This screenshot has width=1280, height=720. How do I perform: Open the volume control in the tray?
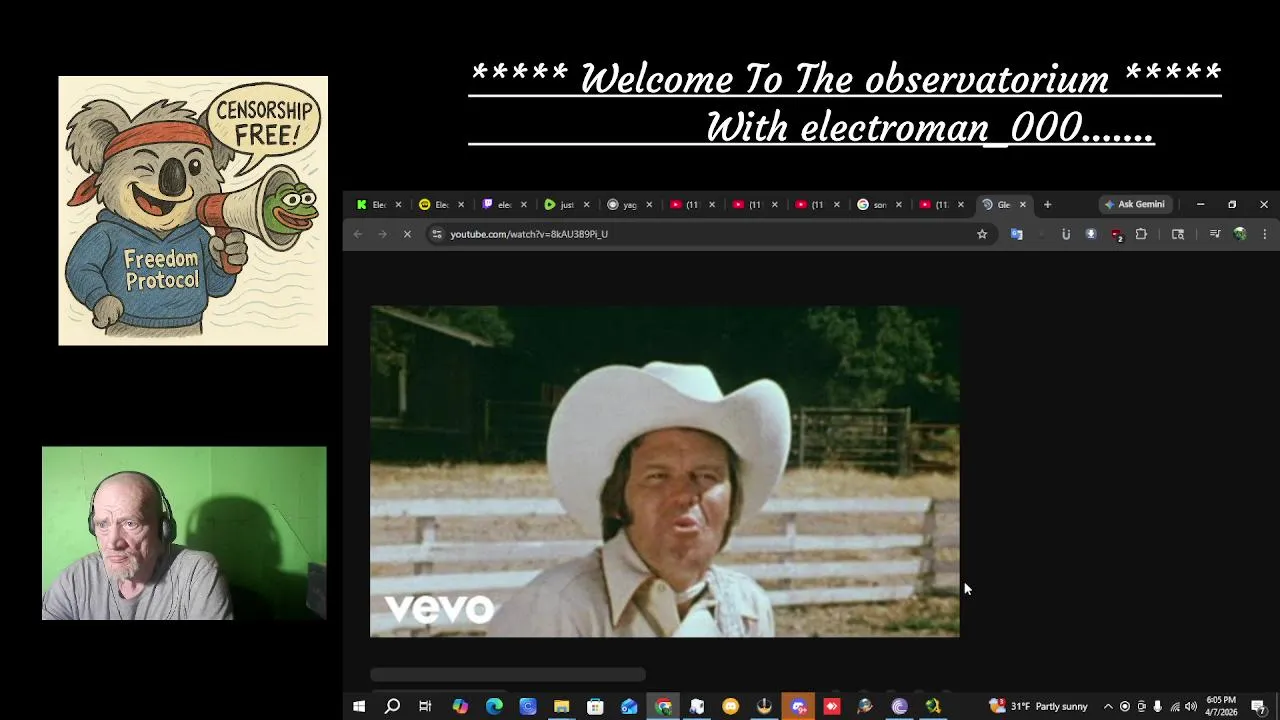pyautogui.click(x=1191, y=707)
